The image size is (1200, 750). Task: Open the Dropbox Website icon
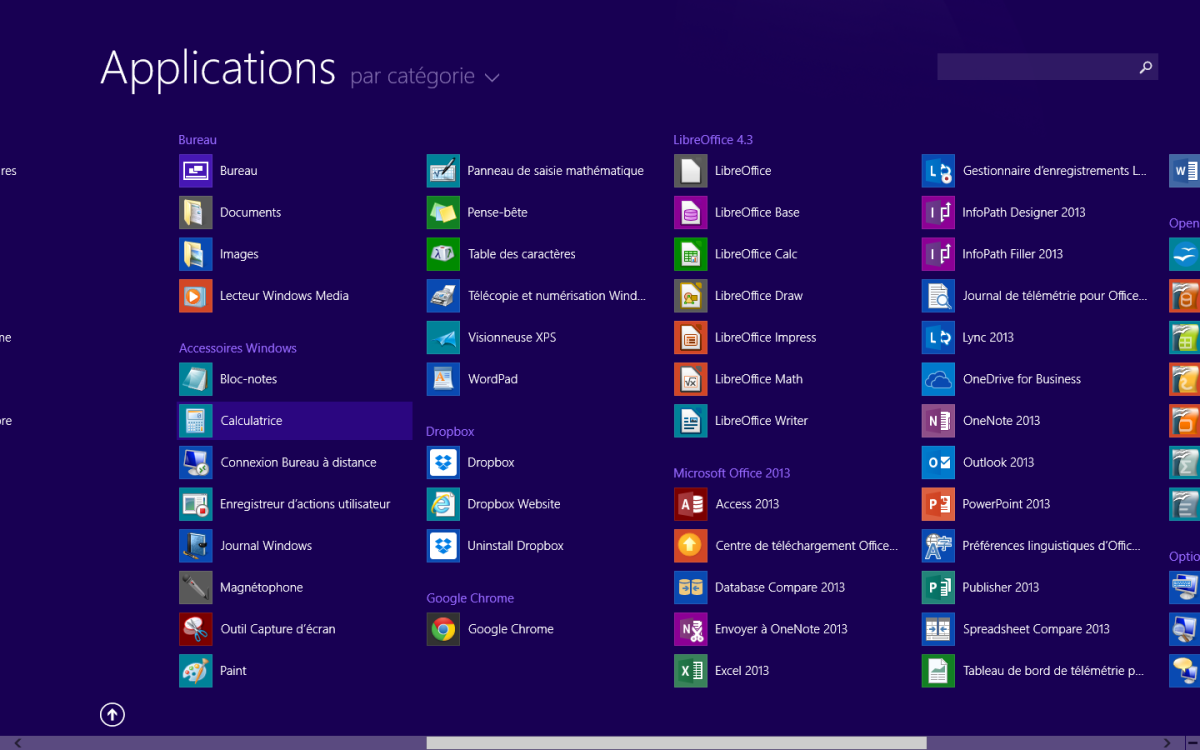point(443,504)
